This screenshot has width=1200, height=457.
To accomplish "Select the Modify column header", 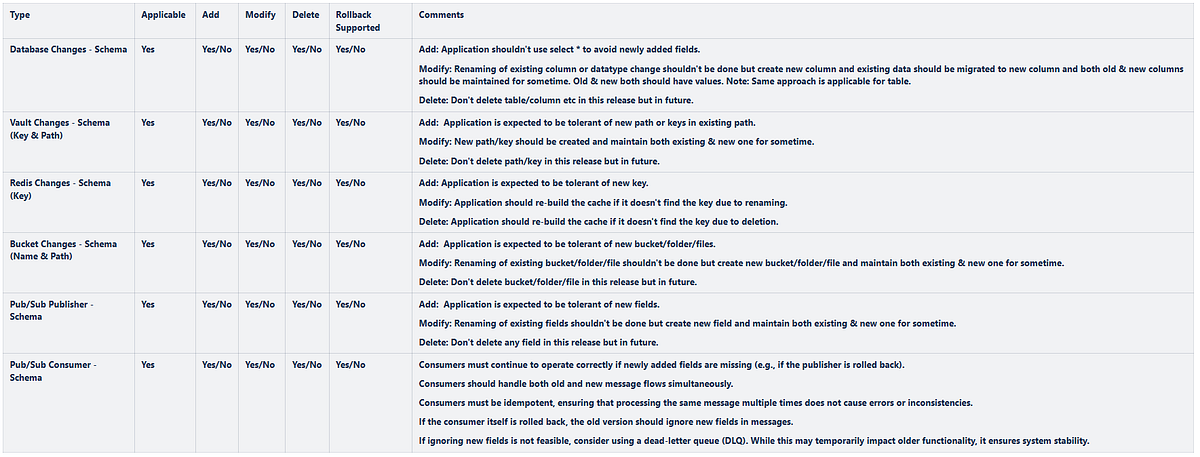I will 260,16.
